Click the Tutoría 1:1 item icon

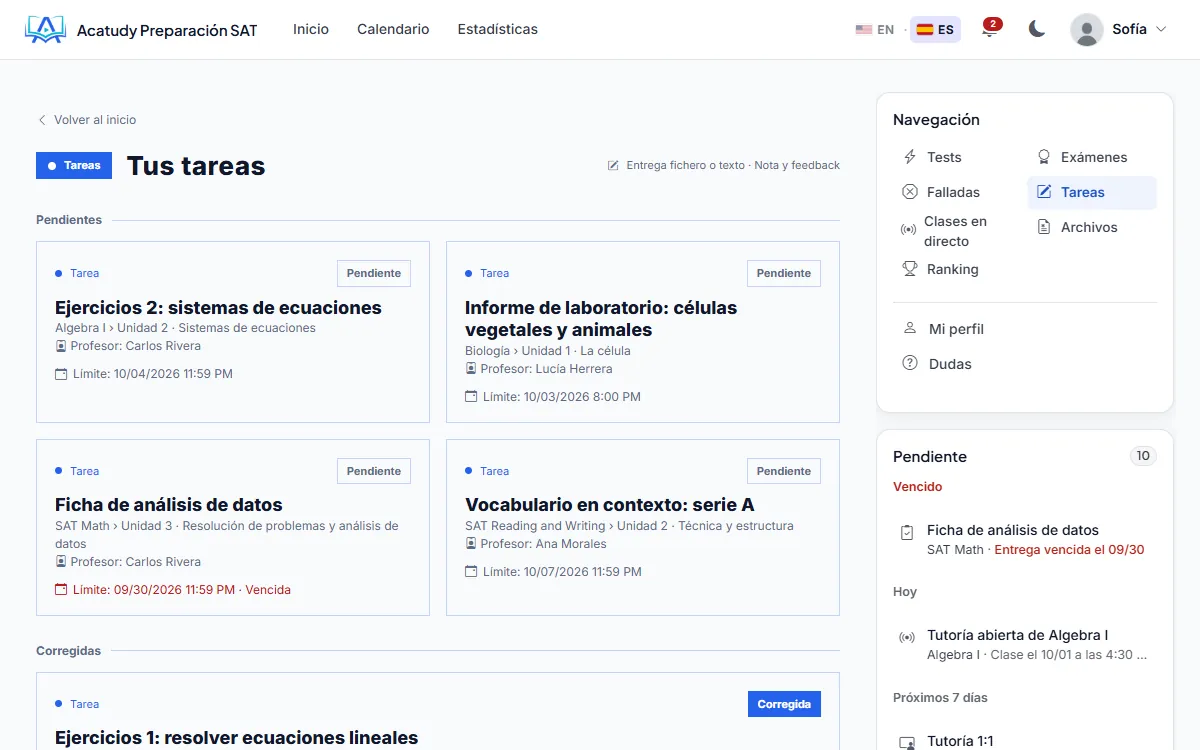pos(907,743)
